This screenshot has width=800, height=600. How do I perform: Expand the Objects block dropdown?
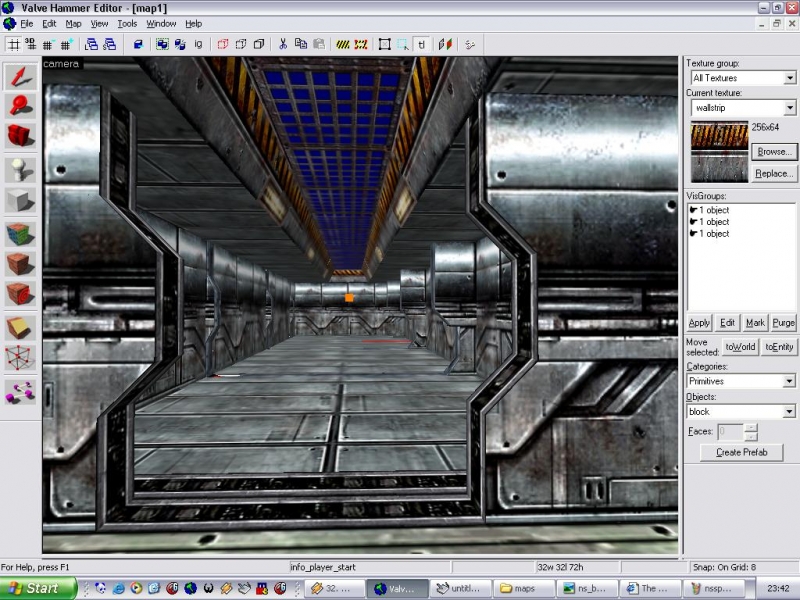790,412
